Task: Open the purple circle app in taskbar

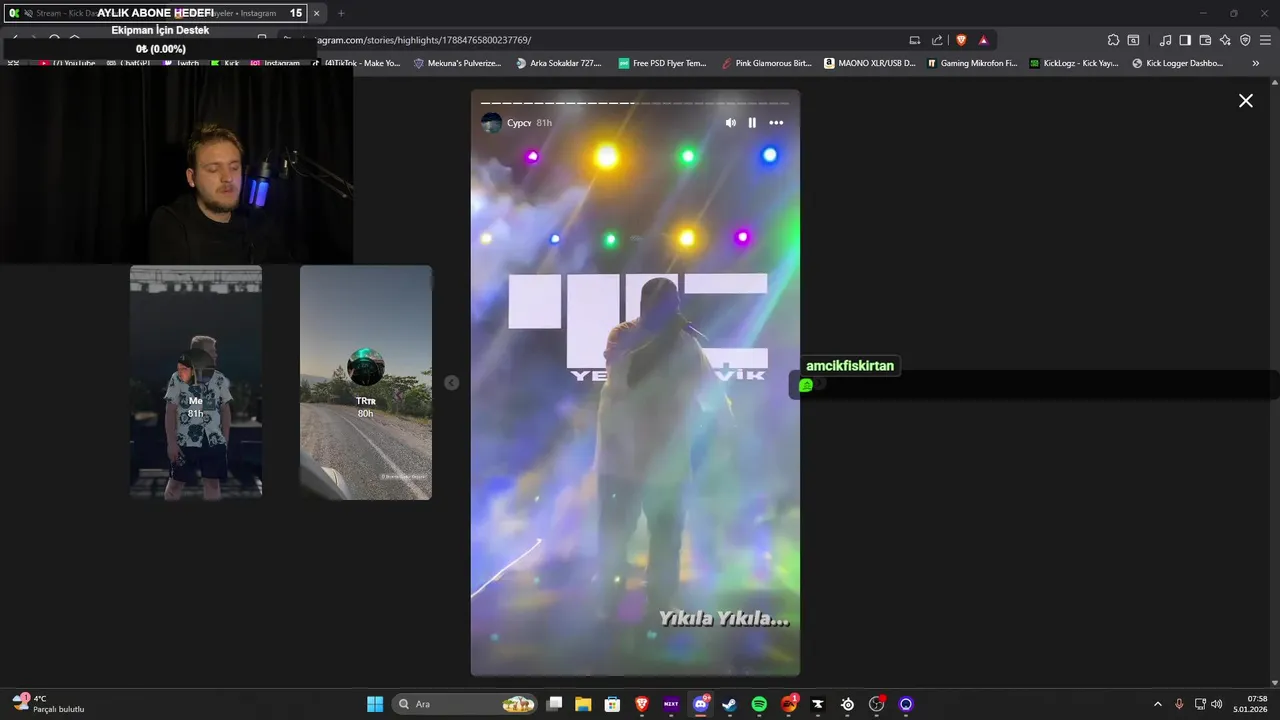Action: coord(906,704)
